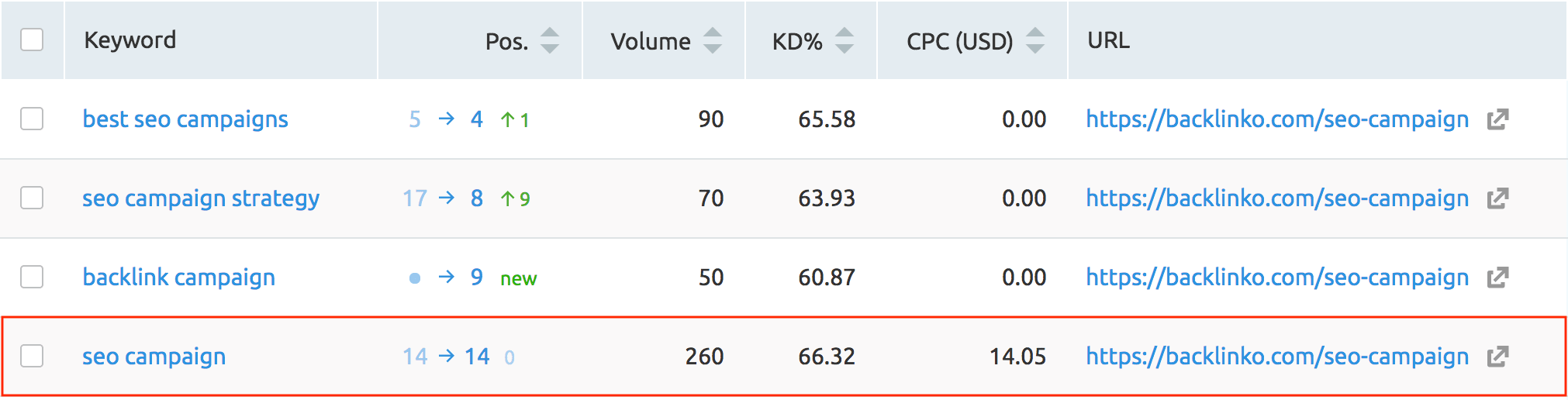Select the seo campaign strategy row checkbox
This screenshot has width=1568, height=400.
[x=32, y=198]
